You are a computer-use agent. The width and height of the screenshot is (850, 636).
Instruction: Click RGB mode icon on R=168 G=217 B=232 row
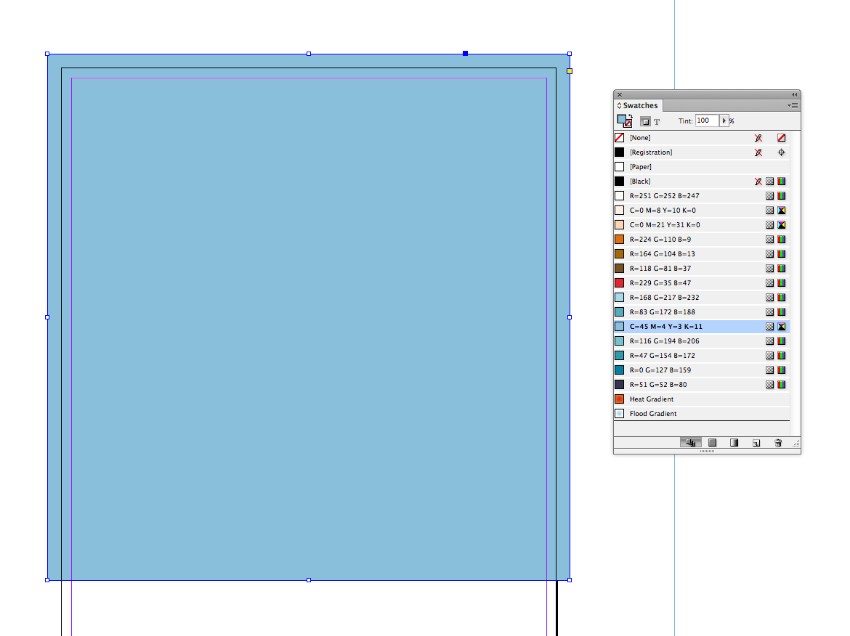(x=781, y=297)
